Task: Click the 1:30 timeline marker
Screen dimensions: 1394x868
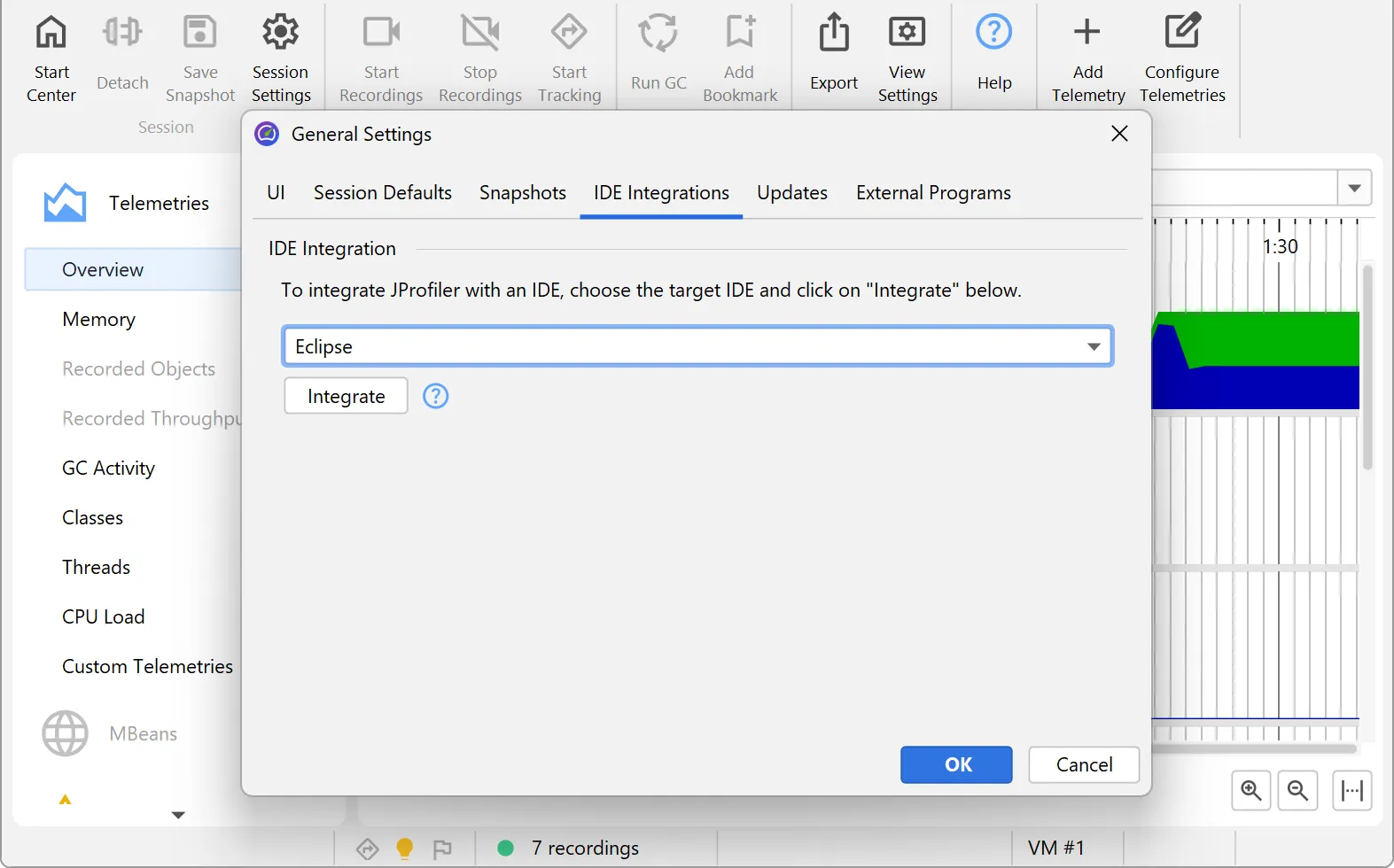Action: pos(1280,246)
